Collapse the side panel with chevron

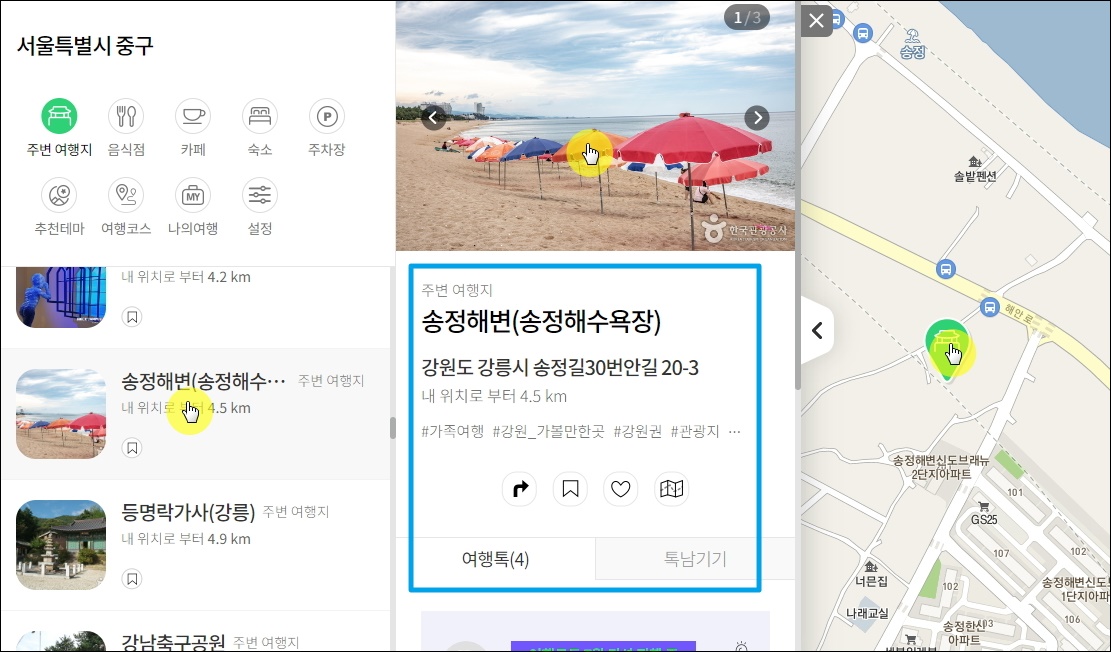tap(817, 330)
